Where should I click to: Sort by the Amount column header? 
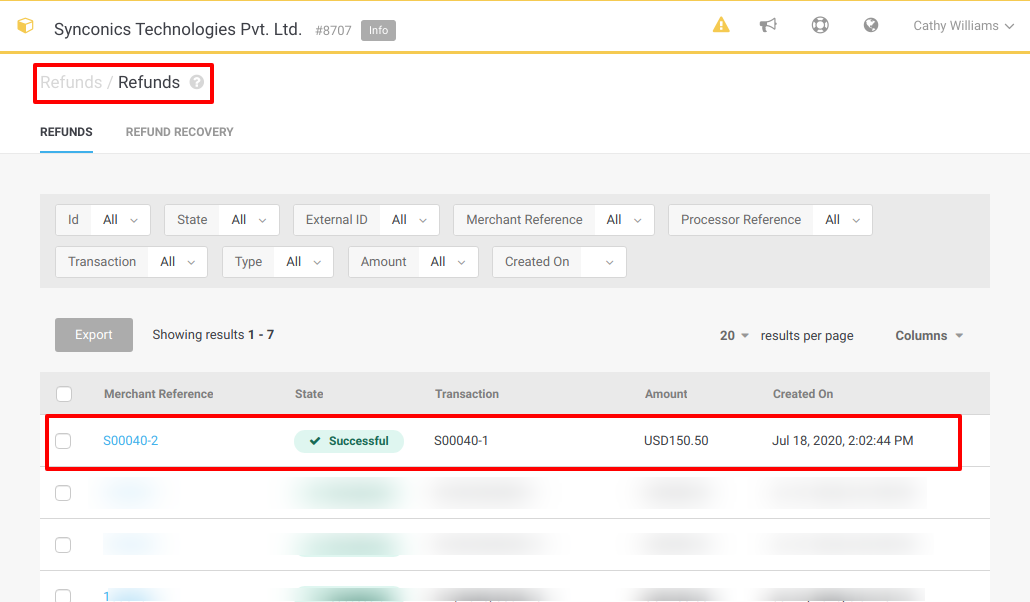point(666,394)
